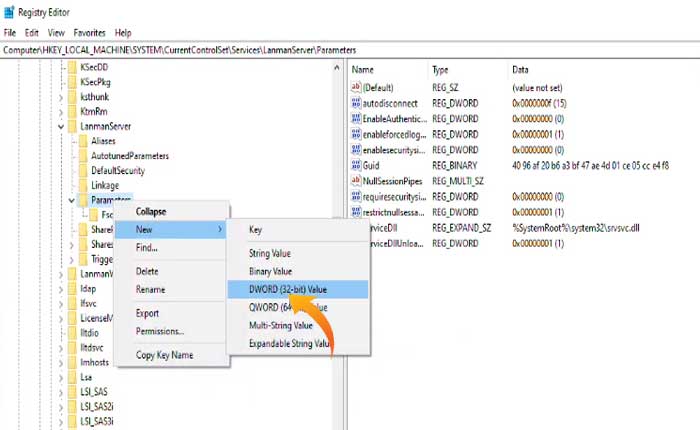This screenshot has height=430, width=700.
Task: Choose DWORD (32-bit) Value from submenu
Action: pos(298,289)
